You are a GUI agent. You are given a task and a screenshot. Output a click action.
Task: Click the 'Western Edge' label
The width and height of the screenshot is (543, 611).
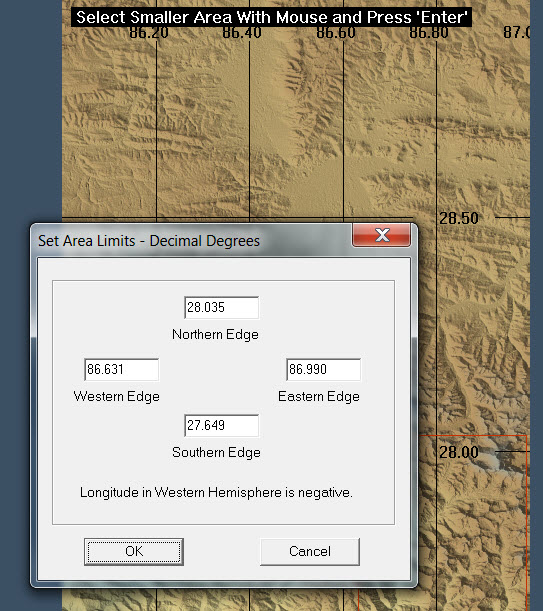(x=117, y=396)
